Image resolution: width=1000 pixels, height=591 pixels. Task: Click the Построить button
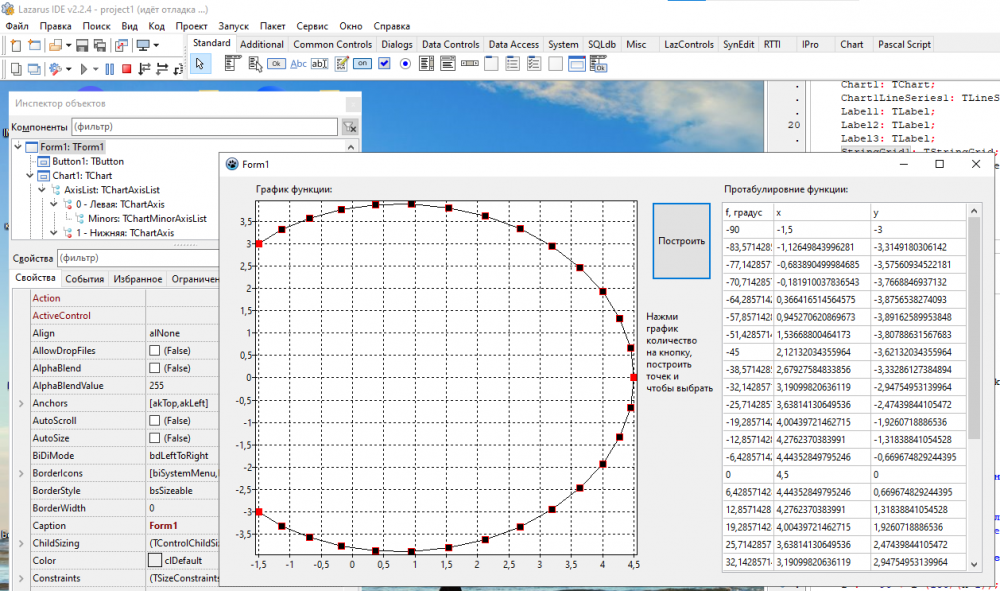pos(680,241)
